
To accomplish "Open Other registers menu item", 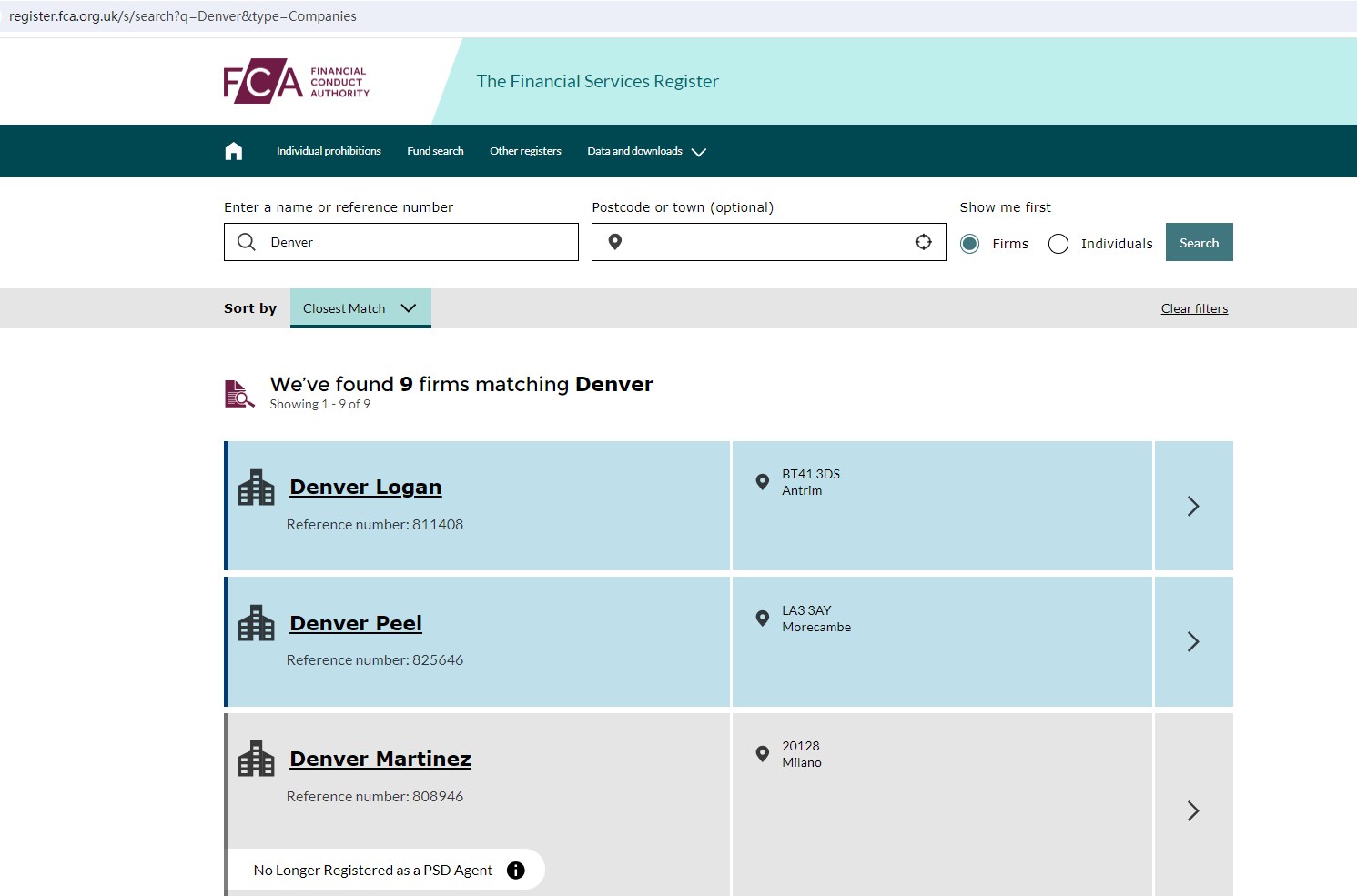I will pos(525,151).
